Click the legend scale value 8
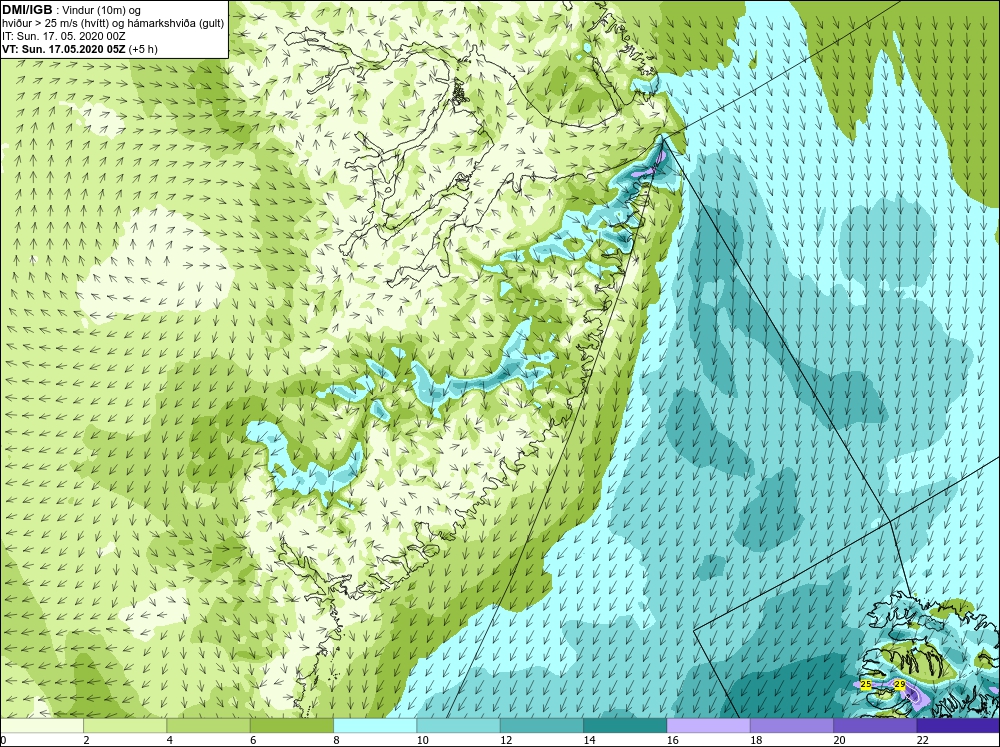Viewport: 1000px width, 747px height. pyautogui.click(x=336, y=740)
